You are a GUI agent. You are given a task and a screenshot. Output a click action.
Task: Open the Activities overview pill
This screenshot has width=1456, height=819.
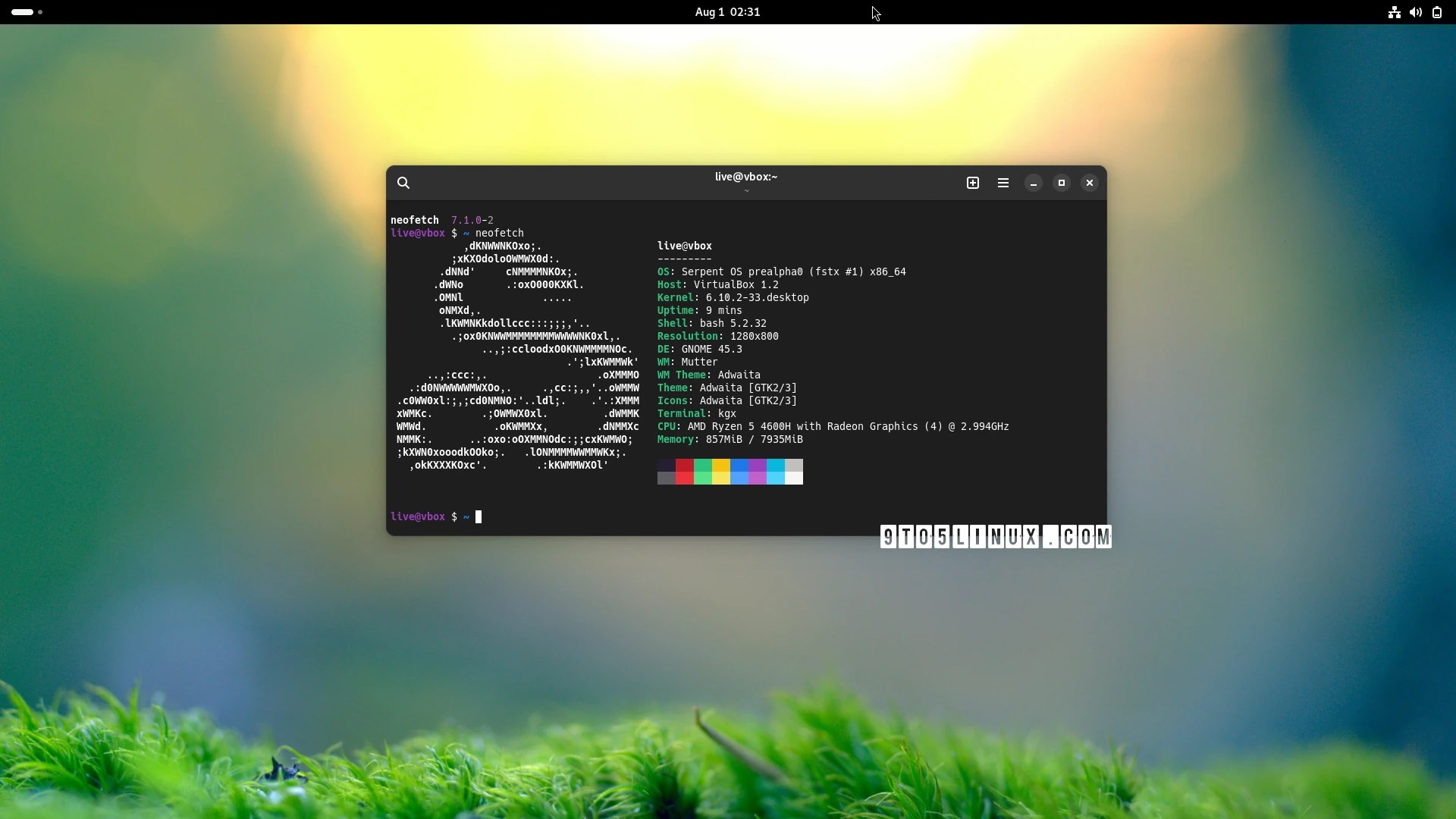pyautogui.click(x=23, y=12)
